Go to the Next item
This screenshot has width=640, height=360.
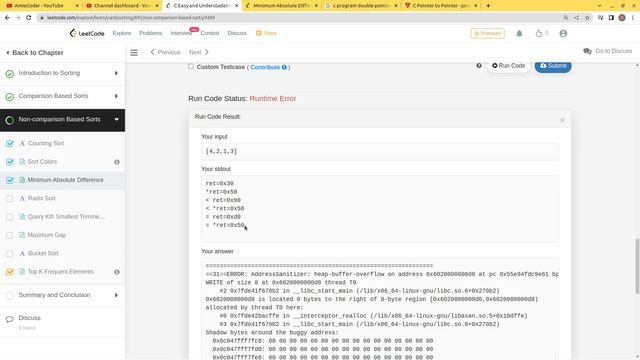(x=199, y=52)
